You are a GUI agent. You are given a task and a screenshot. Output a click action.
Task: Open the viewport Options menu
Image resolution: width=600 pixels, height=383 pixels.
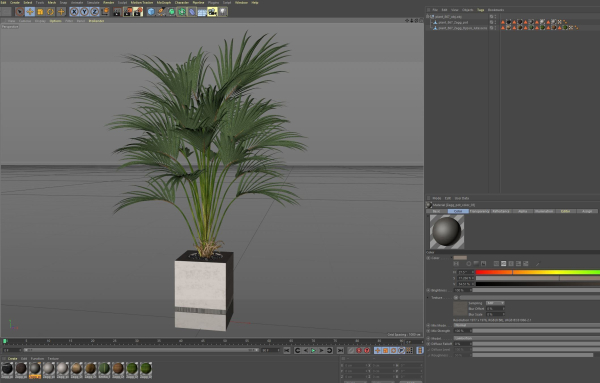(55, 21)
